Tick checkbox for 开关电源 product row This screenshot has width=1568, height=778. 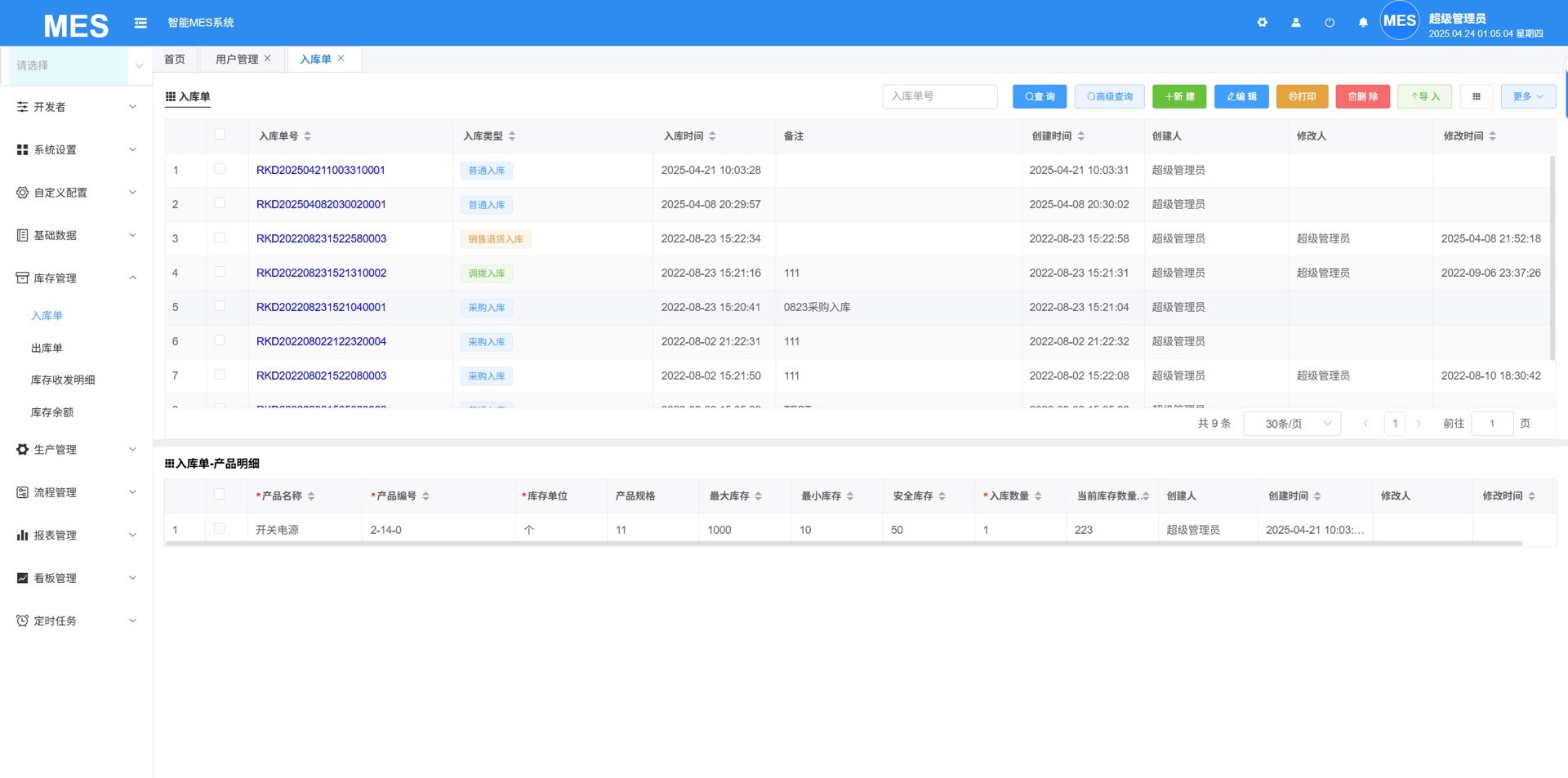point(219,529)
